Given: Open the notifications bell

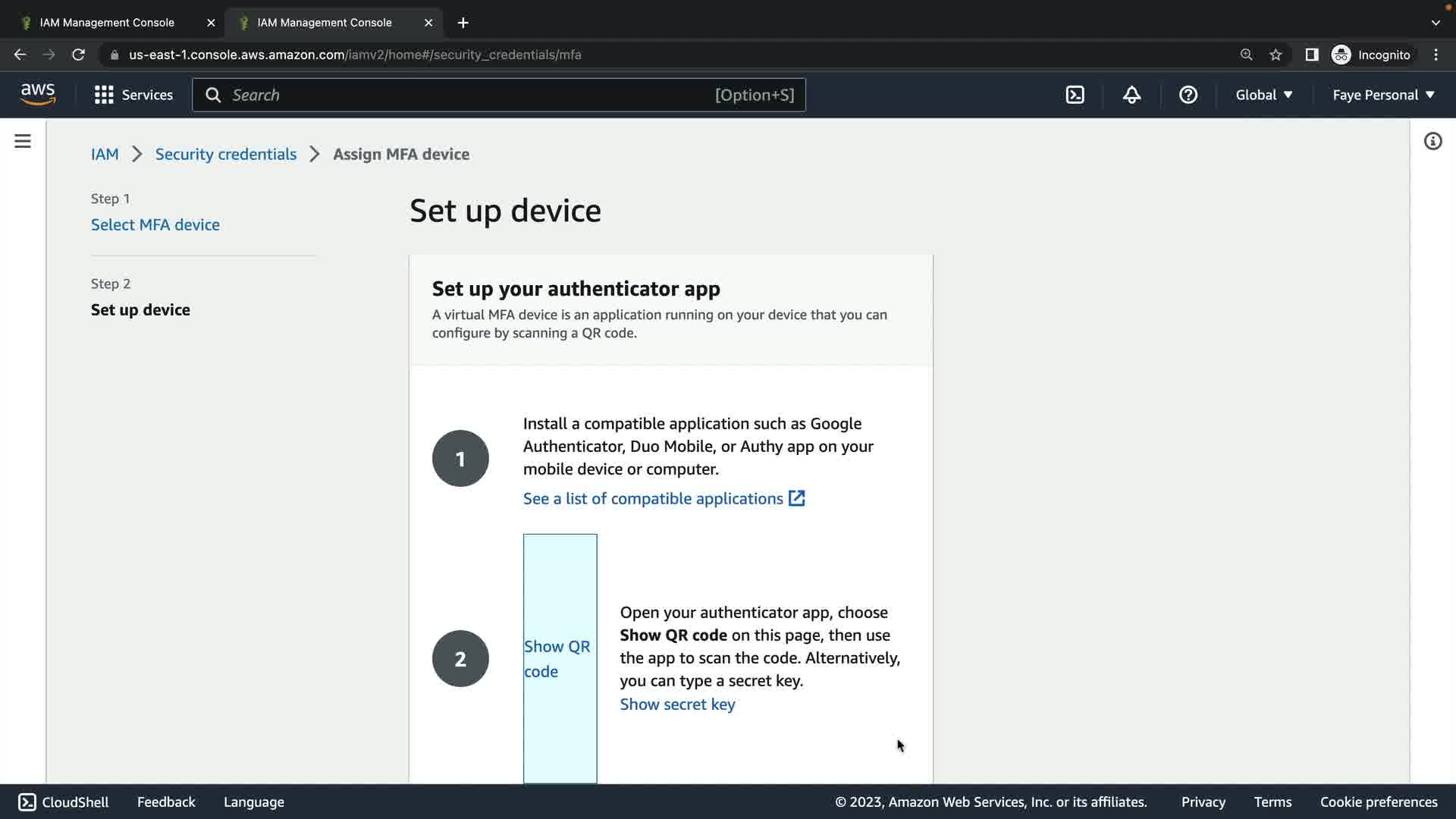Looking at the screenshot, I should click(x=1131, y=95).
